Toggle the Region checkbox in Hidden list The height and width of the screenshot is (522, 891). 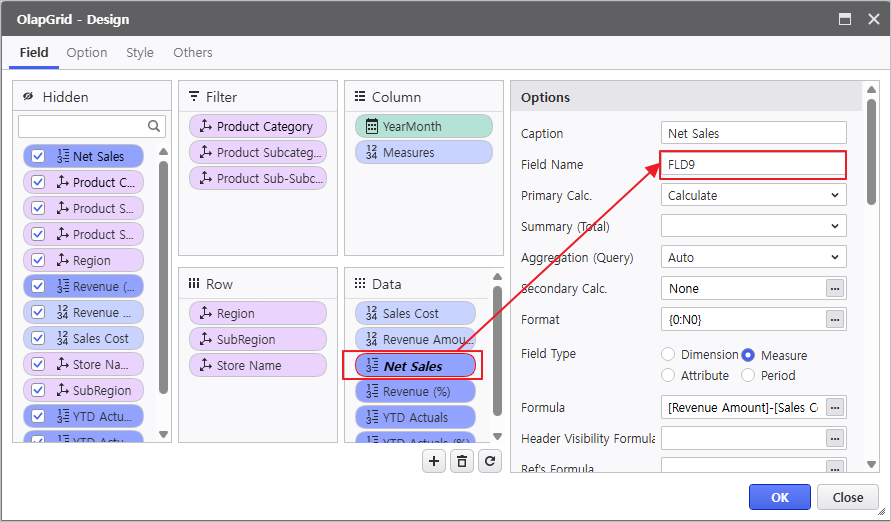pos(38,260)
